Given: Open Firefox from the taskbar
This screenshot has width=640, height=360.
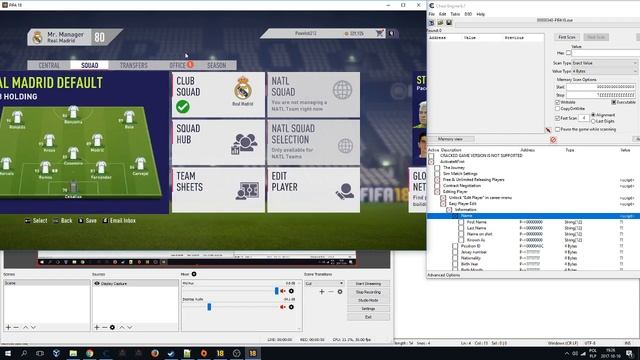Looking at the screenshot, I should 155,353.
